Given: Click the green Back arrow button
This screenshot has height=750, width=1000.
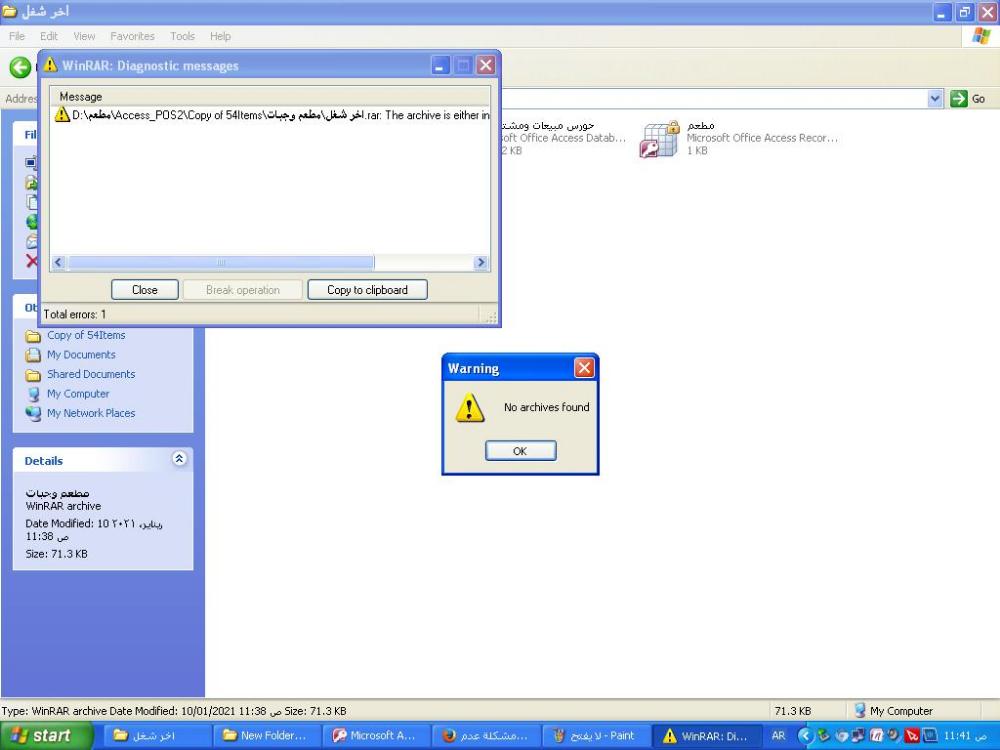Looking at the screenshot, I should tap(20, 67).
